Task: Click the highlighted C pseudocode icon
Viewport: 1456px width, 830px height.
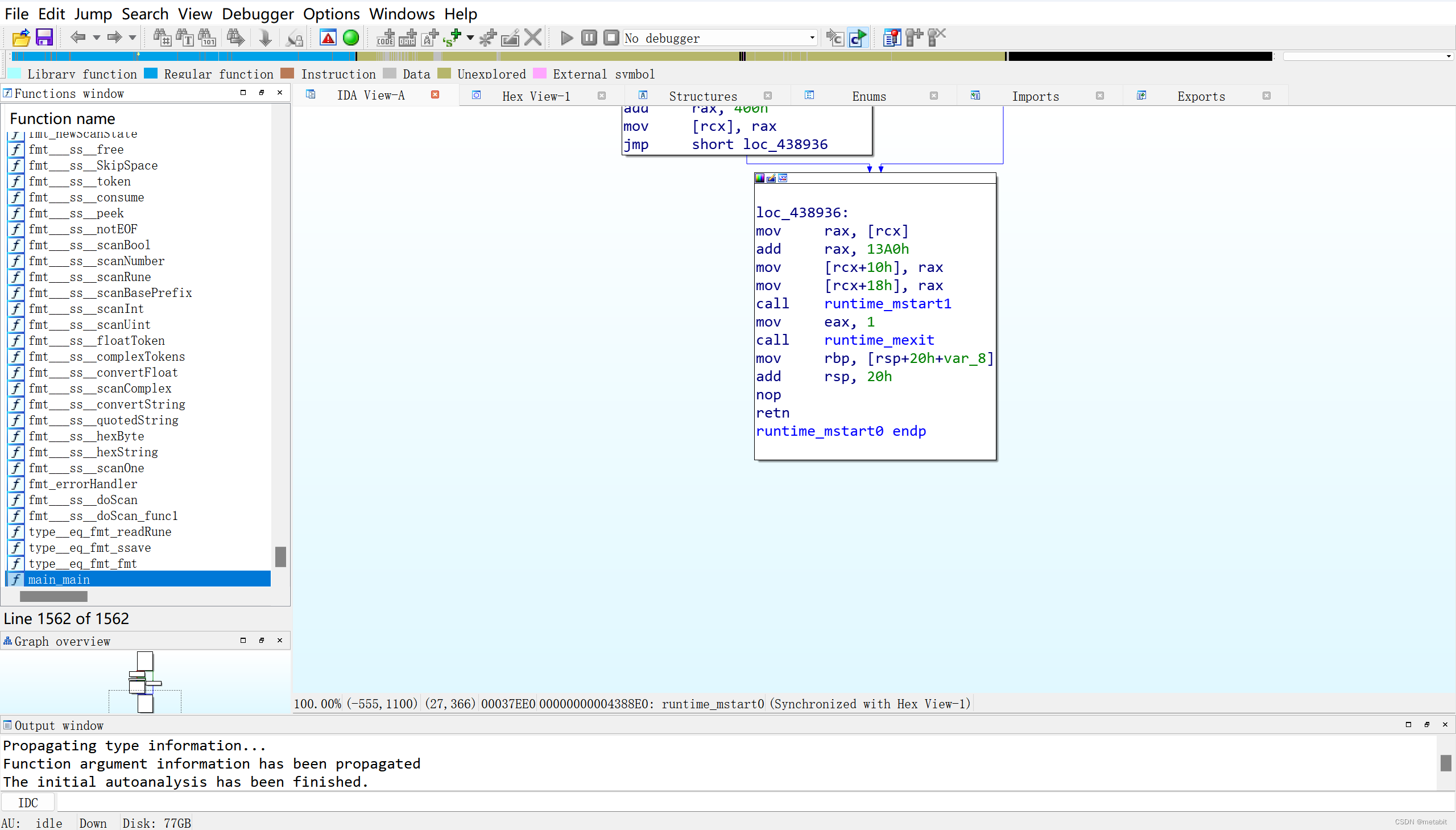Action: coord(858,38)
